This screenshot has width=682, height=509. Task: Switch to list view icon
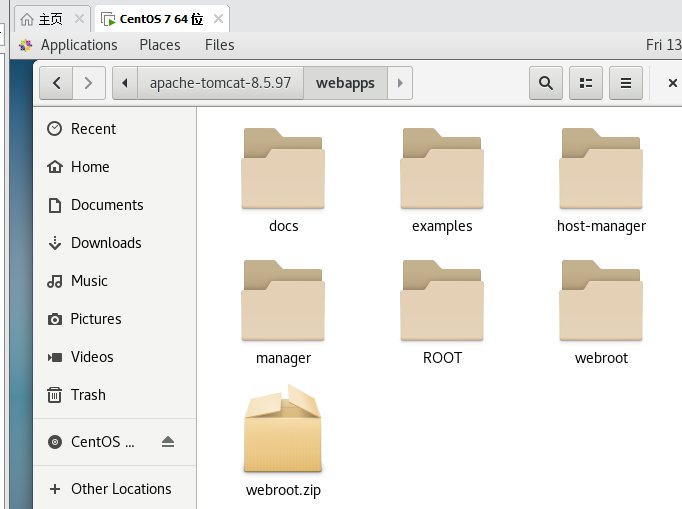586,83
